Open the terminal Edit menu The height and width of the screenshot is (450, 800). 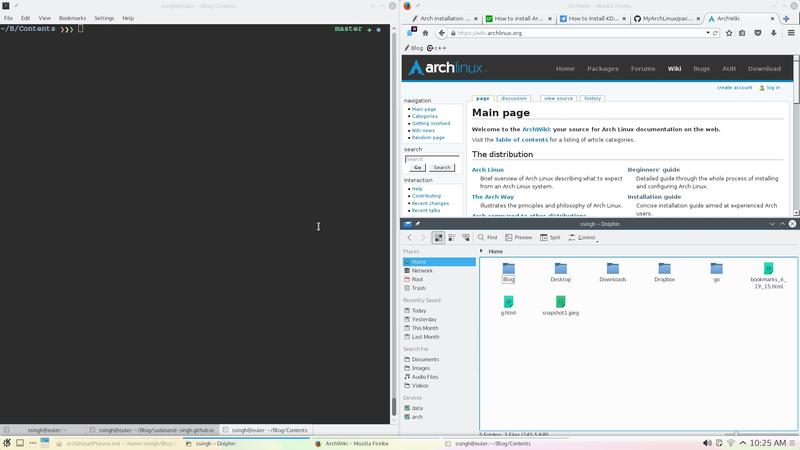pos(26,18)
